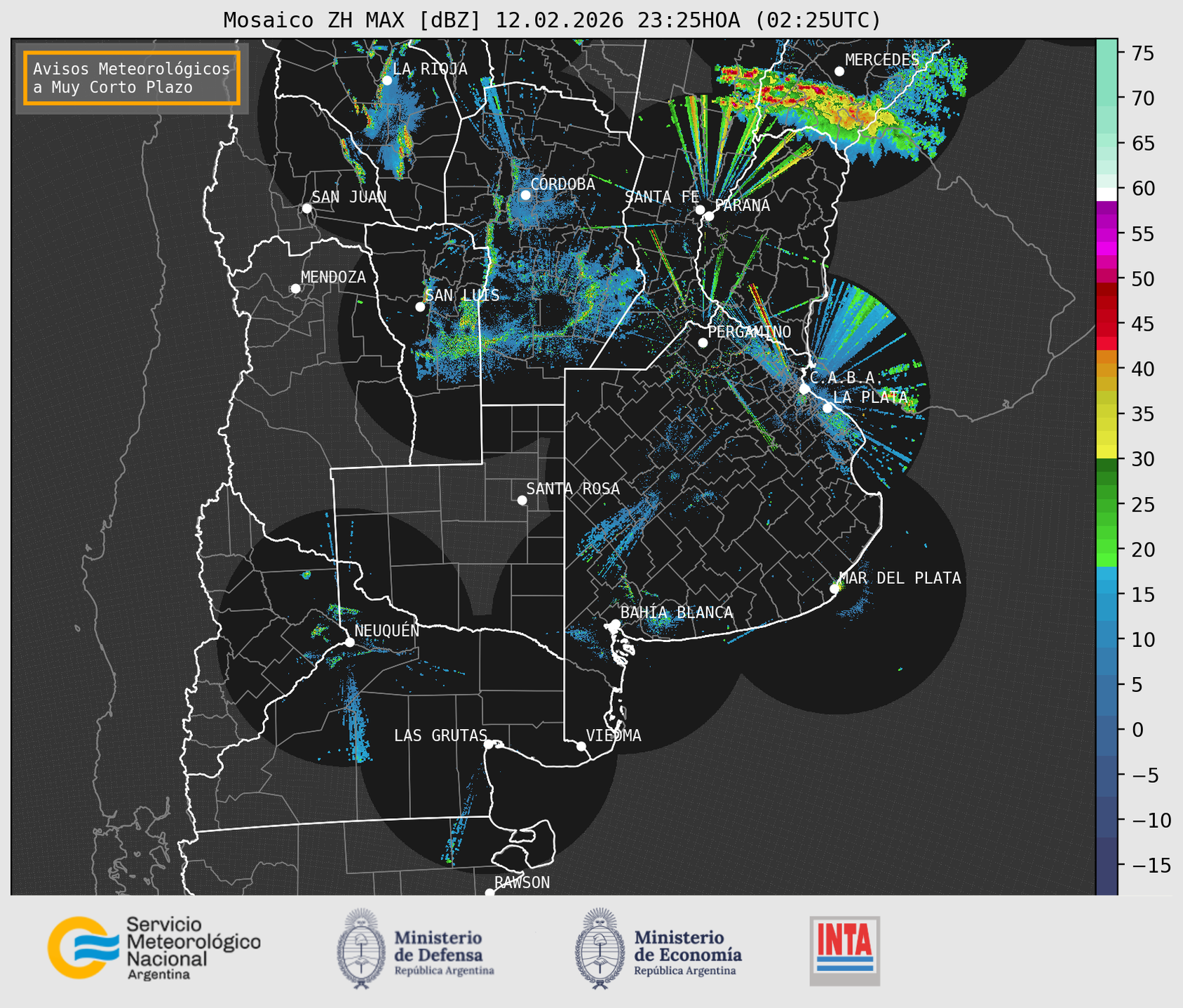1183x1008 pixels.
Task: Select the MAR DEL PLATA city marker
Action: coord(834,589)
